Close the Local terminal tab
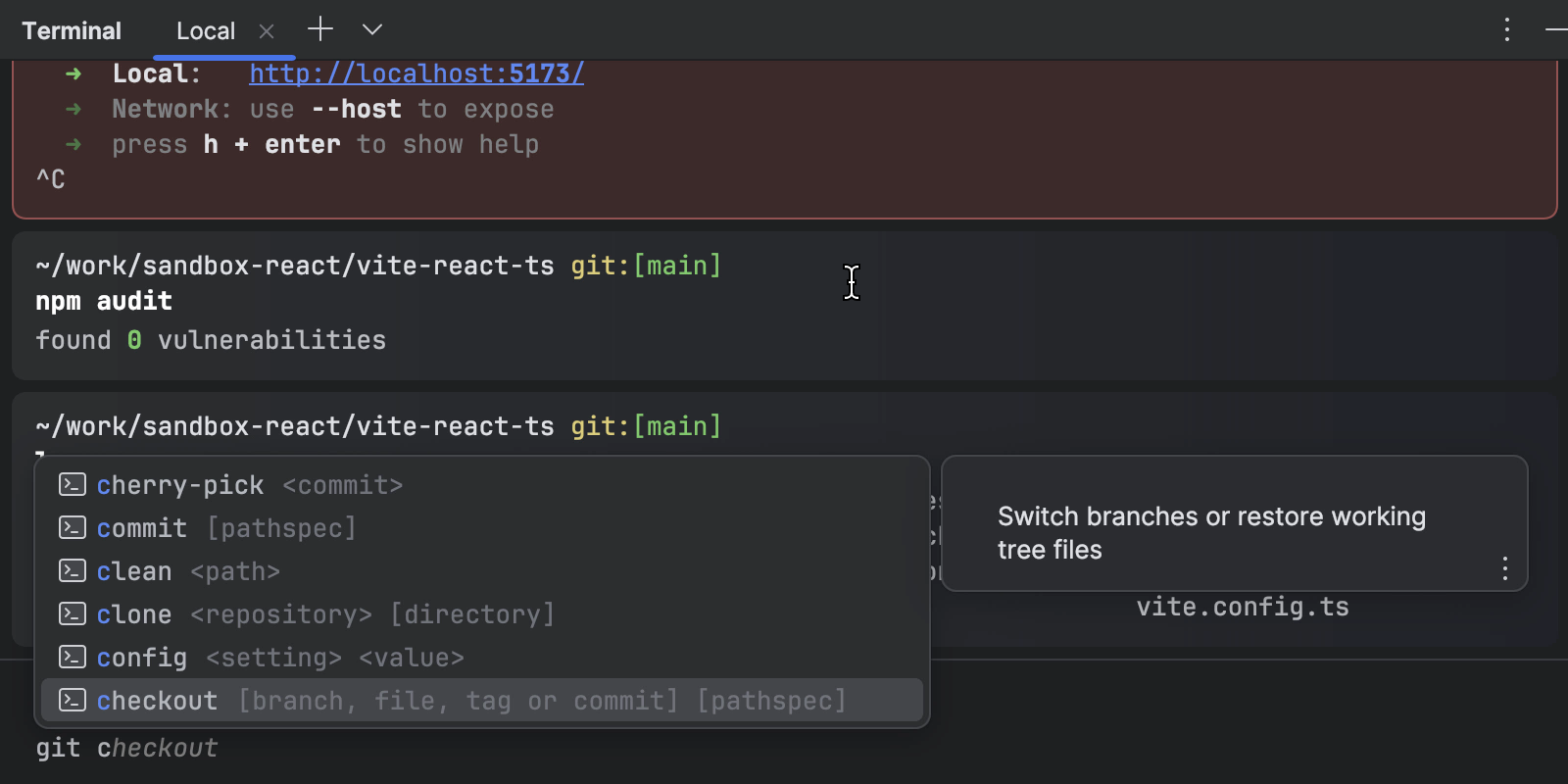 pyautogui.click(x=267, y=31)
